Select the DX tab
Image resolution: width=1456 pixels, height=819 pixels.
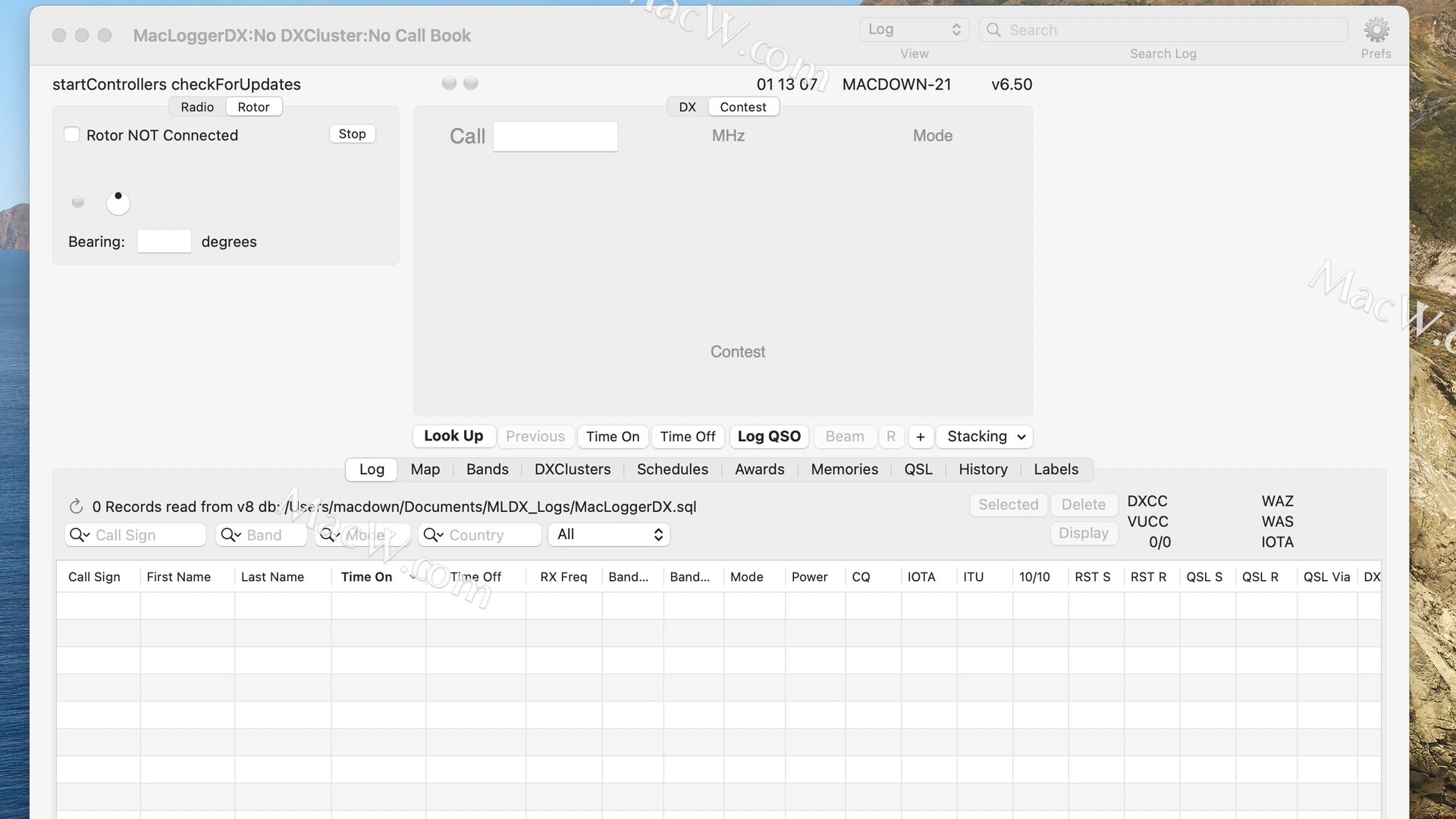pos(687,107)
